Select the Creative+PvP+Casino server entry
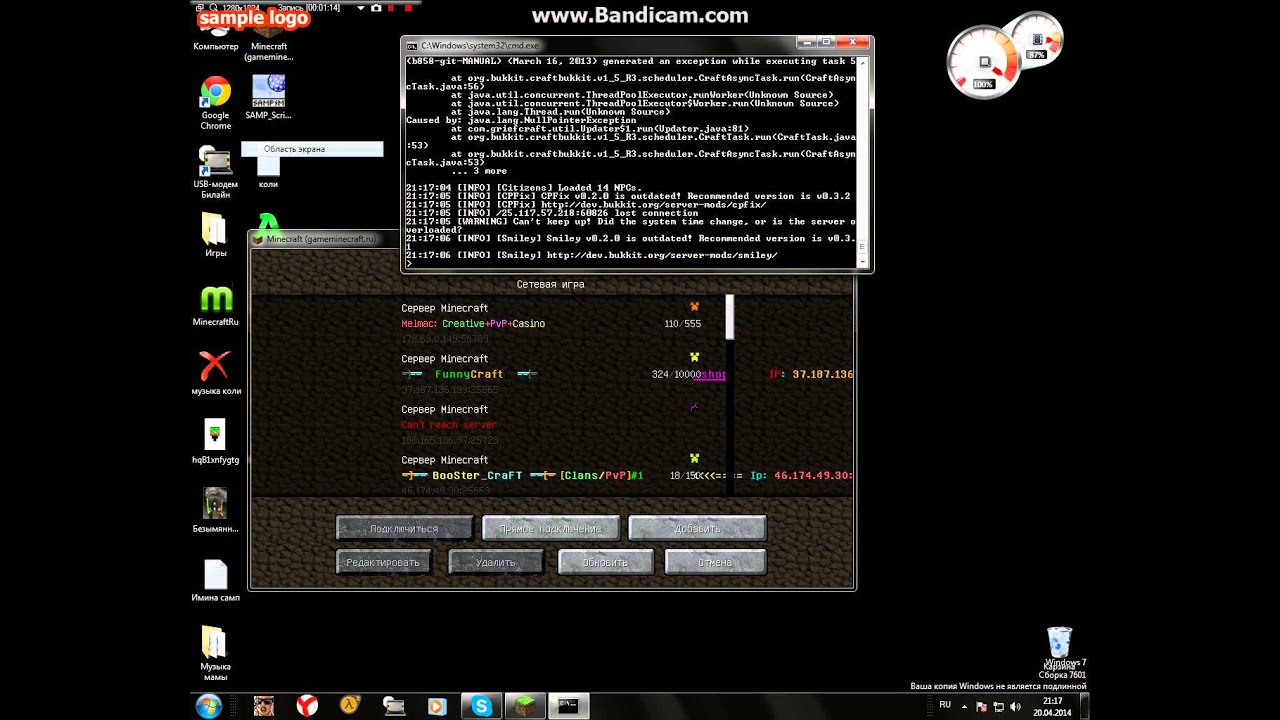 pyautogui.click(x=551, y=323)
